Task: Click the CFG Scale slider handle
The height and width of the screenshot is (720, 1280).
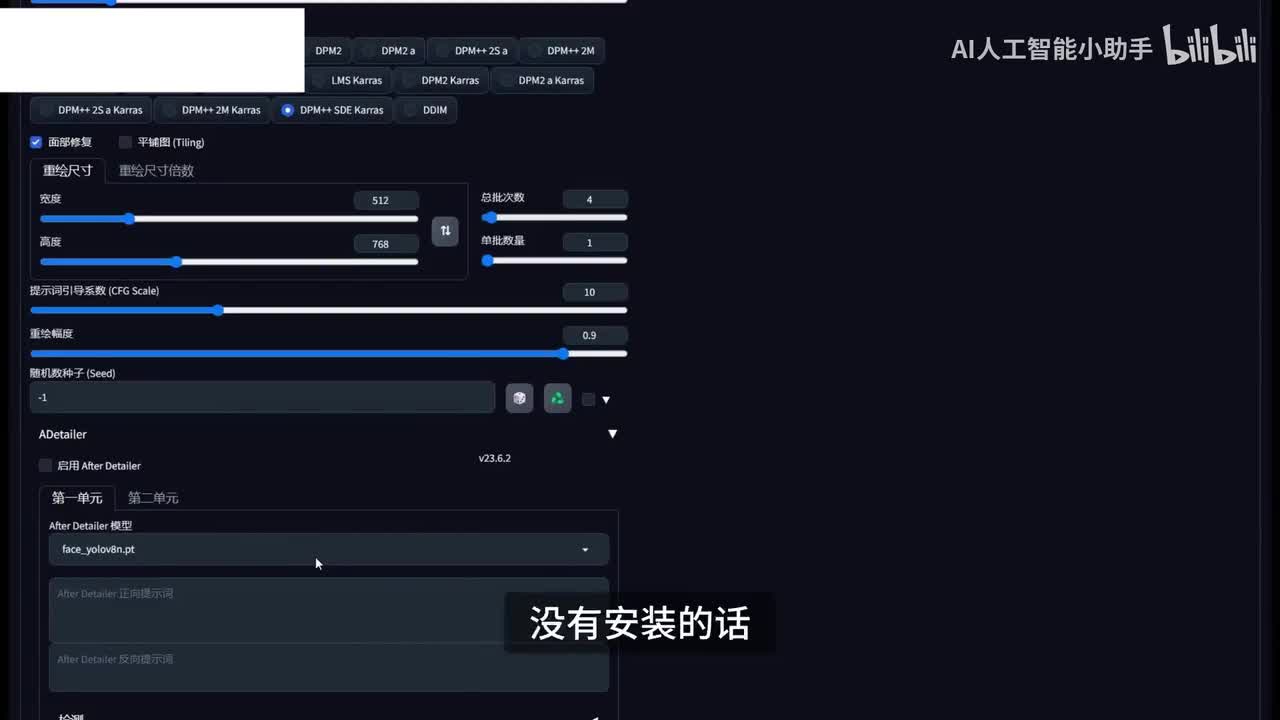Action: click(x=218, y=310)
